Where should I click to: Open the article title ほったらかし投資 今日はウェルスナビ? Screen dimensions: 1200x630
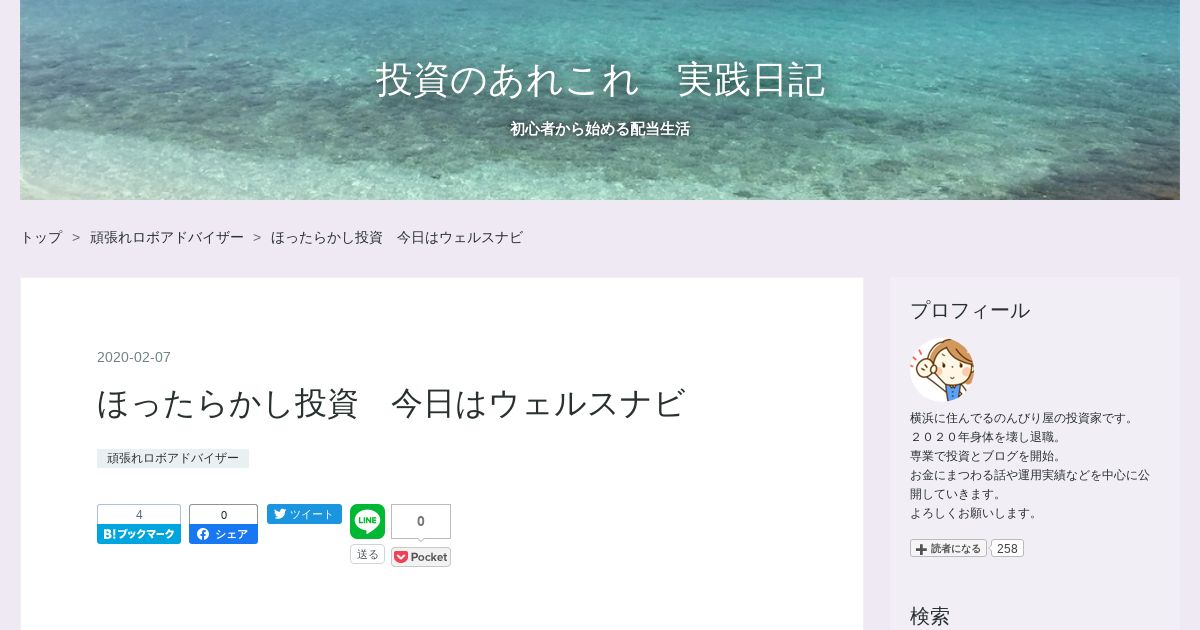point(391,403)
